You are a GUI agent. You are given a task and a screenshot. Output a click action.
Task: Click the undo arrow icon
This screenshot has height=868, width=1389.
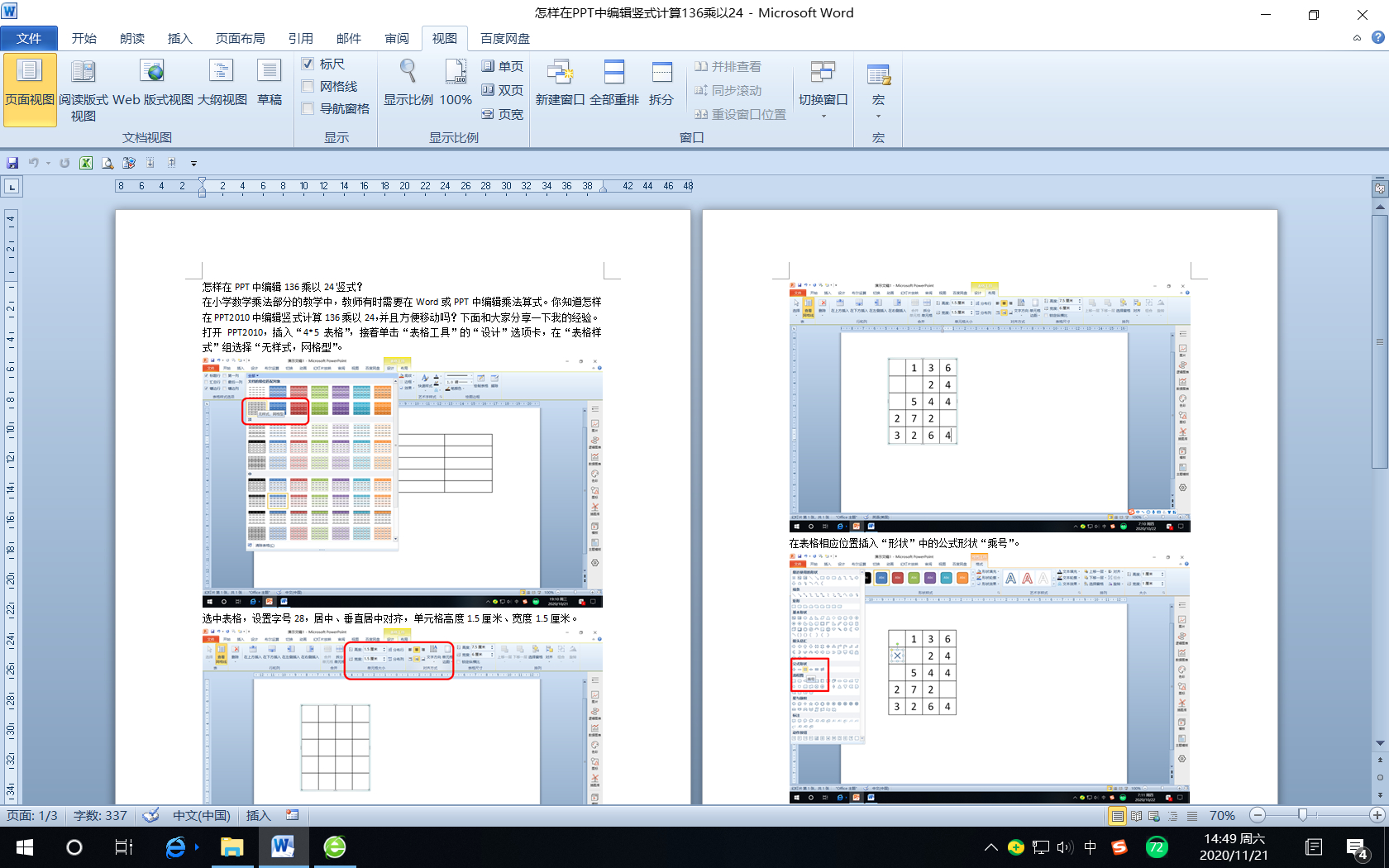coord(33,163)
